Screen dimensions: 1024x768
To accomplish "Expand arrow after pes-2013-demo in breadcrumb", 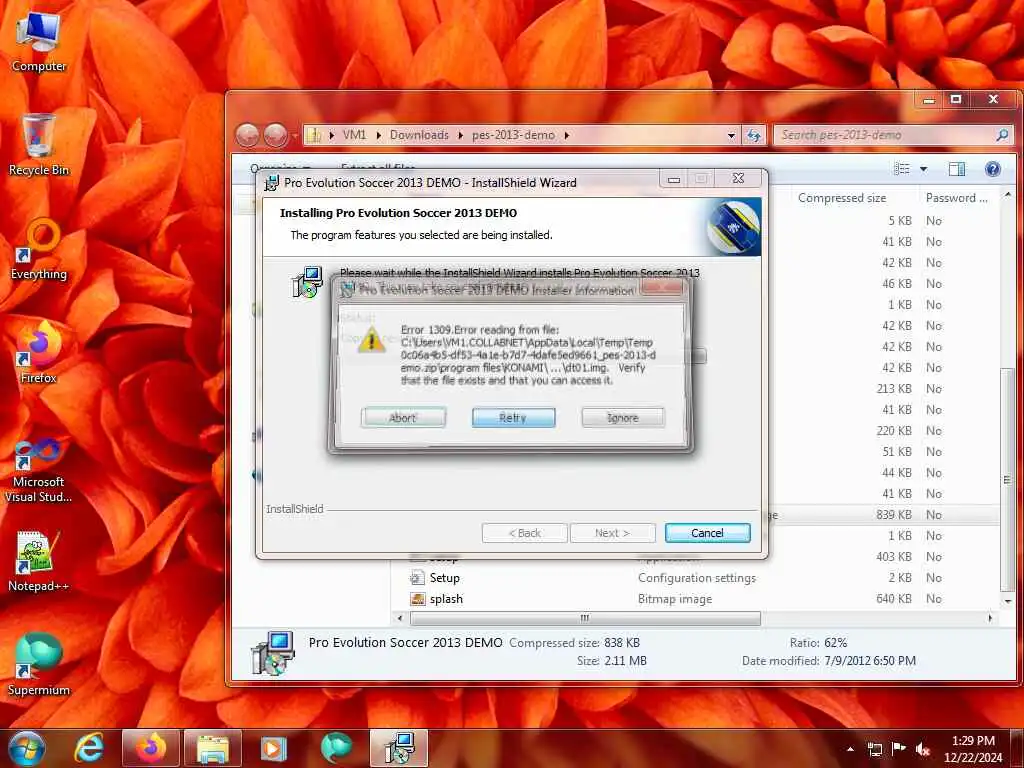I will tap(567, 135).
